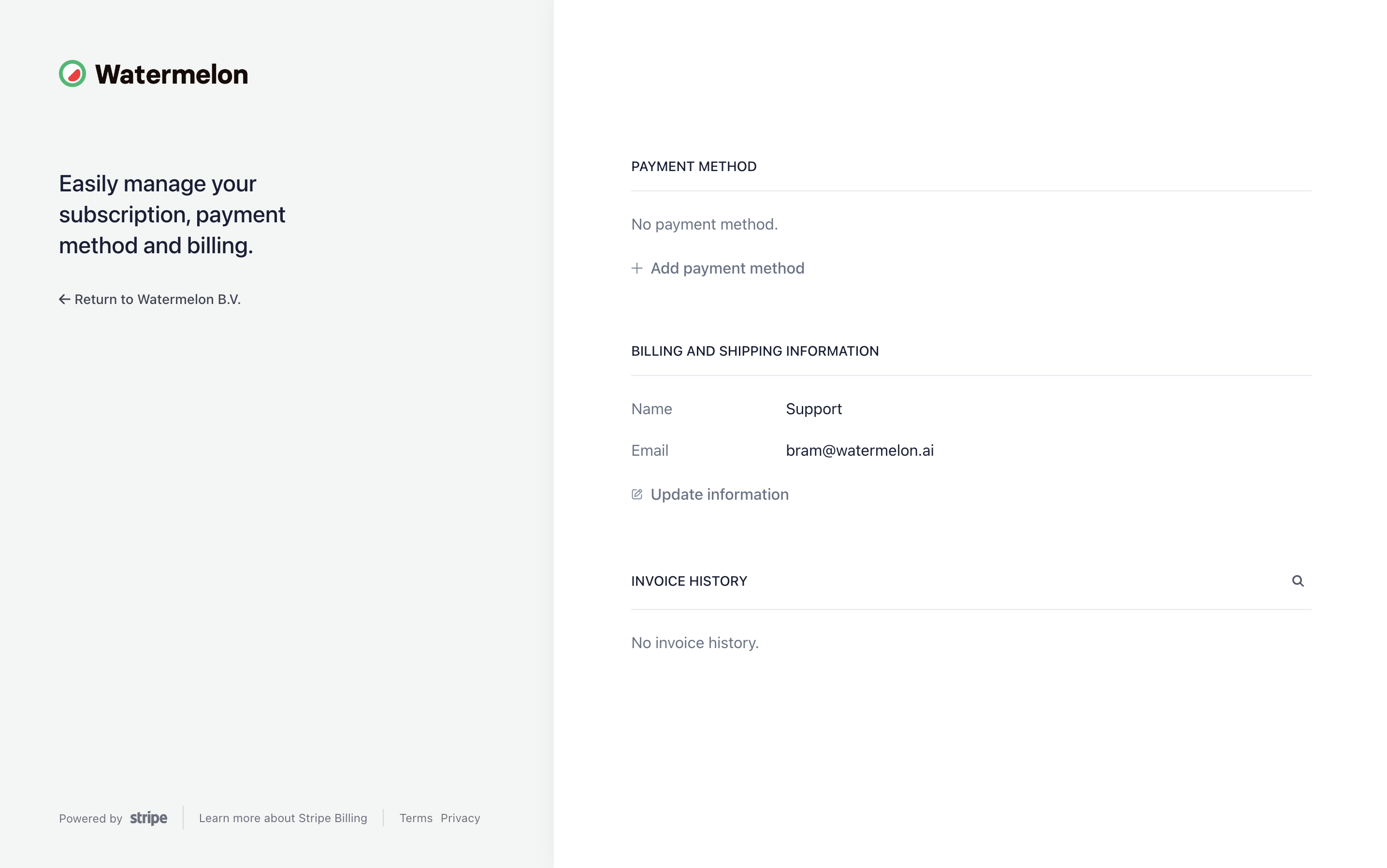Select Add payment method link
The image size is (1387, 868).
[718, 268]
